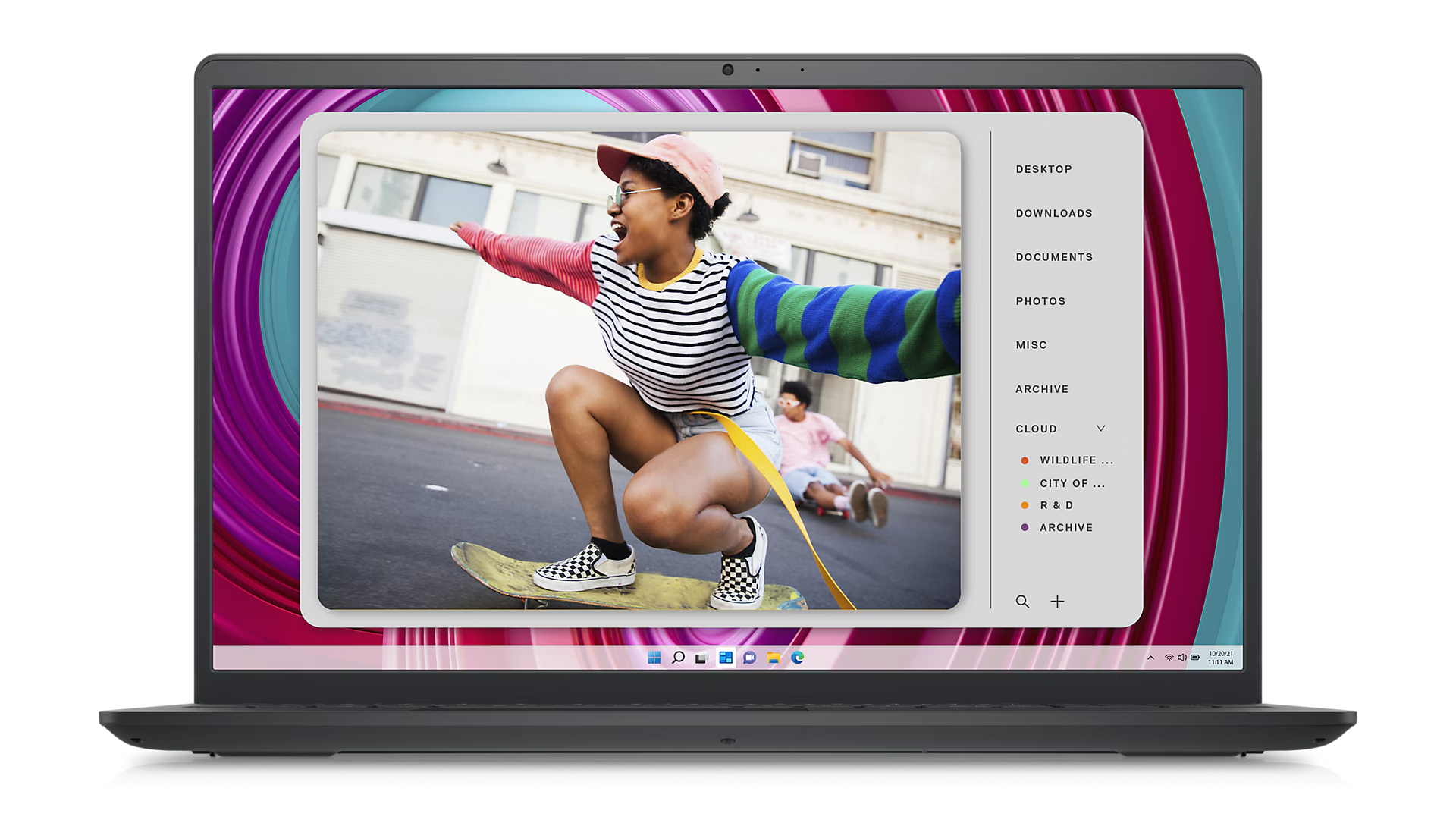Show hidden tray icons chevron

1150,658
